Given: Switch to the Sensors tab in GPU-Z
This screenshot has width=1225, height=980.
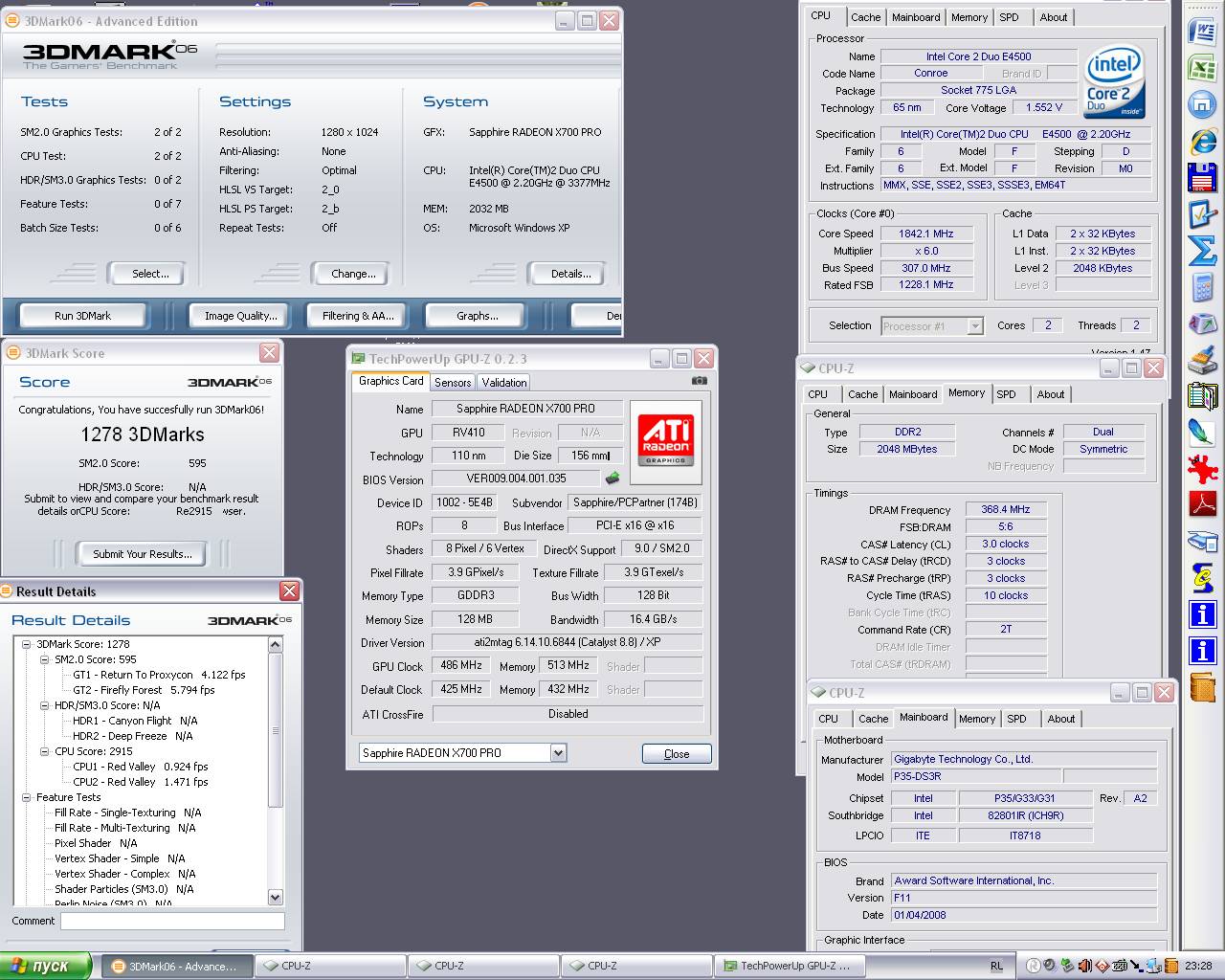Looking at the screenshot, I should [x=453, y=382].
